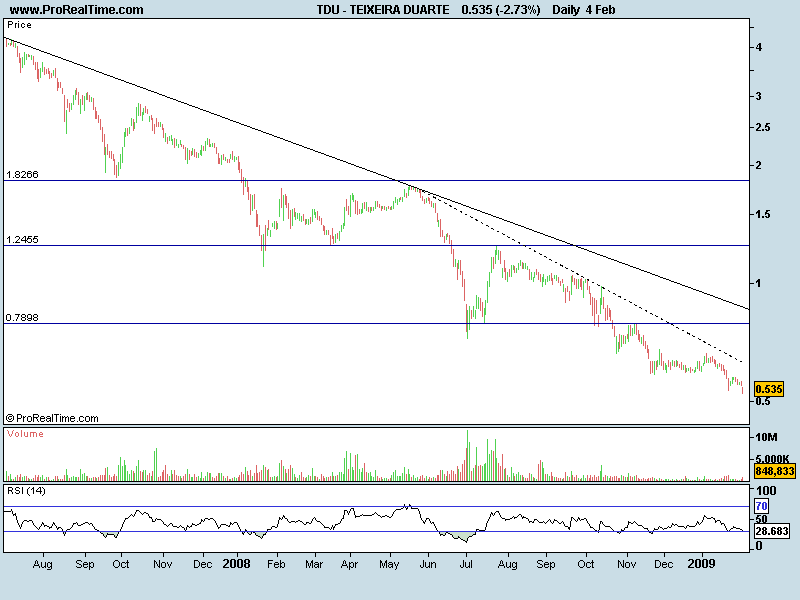
Task: Click the 10M tick on the volume scale
Action: click(766, 437)
